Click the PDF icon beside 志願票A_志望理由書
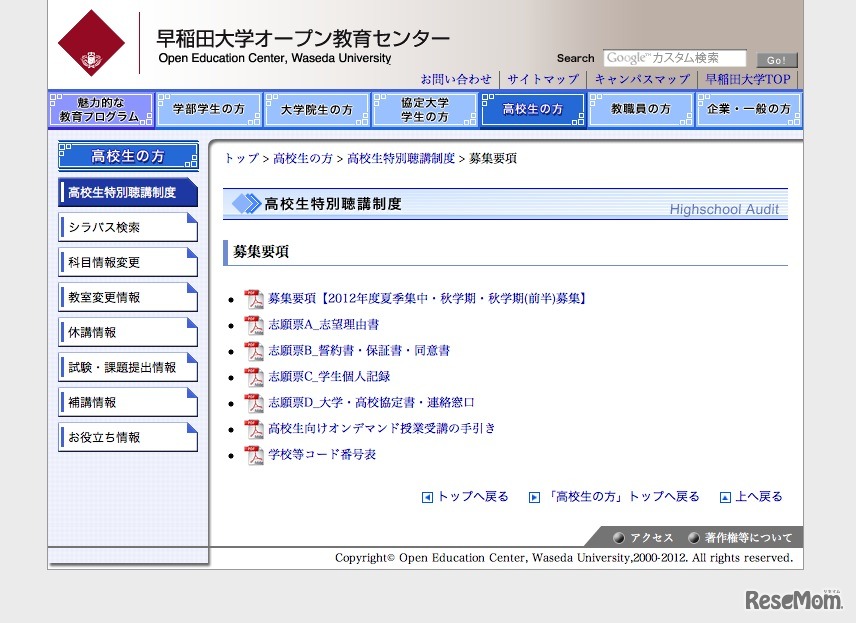 [x=253, y=324]
